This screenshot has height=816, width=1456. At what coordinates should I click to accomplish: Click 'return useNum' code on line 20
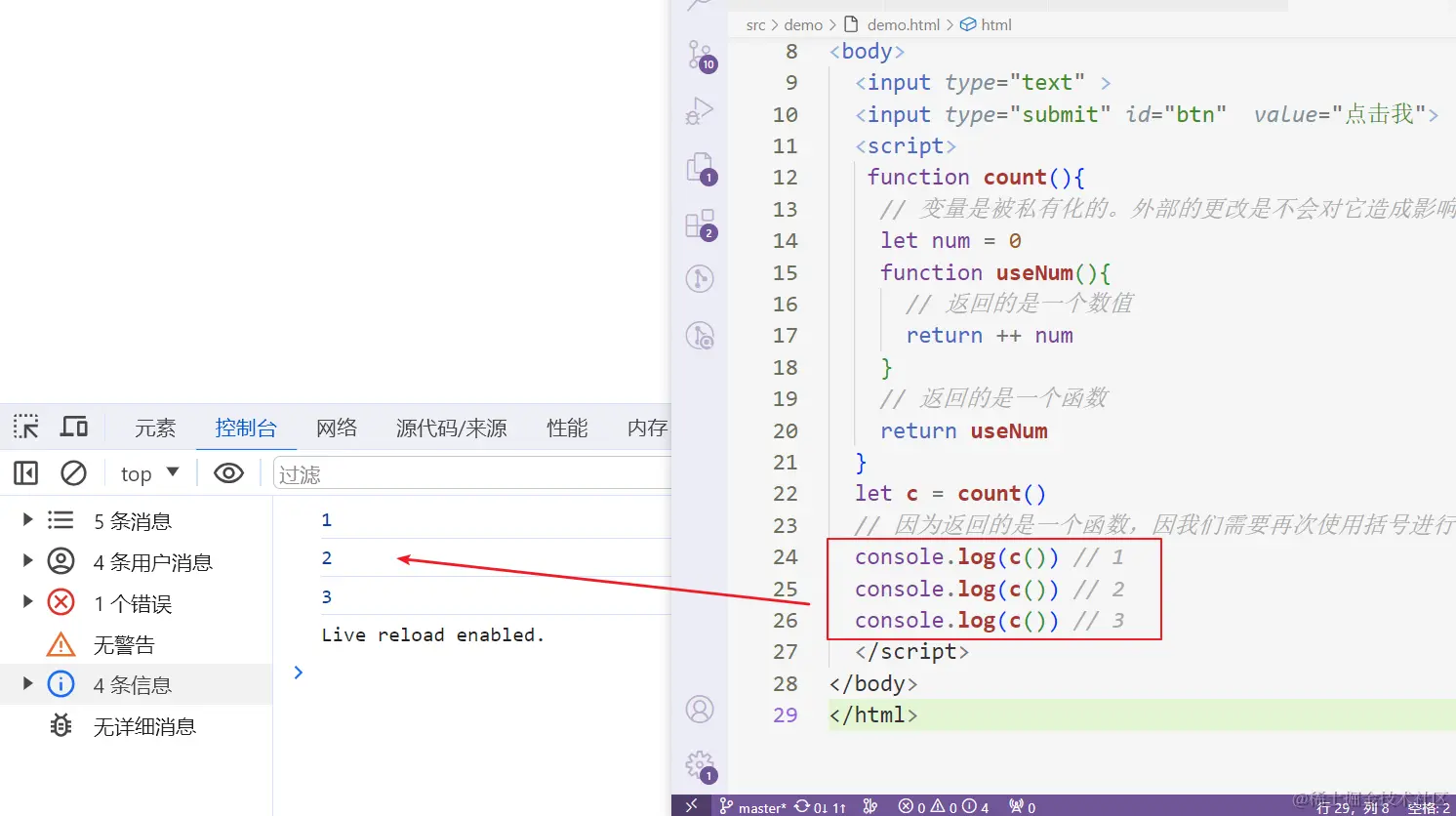coord(964,430)
